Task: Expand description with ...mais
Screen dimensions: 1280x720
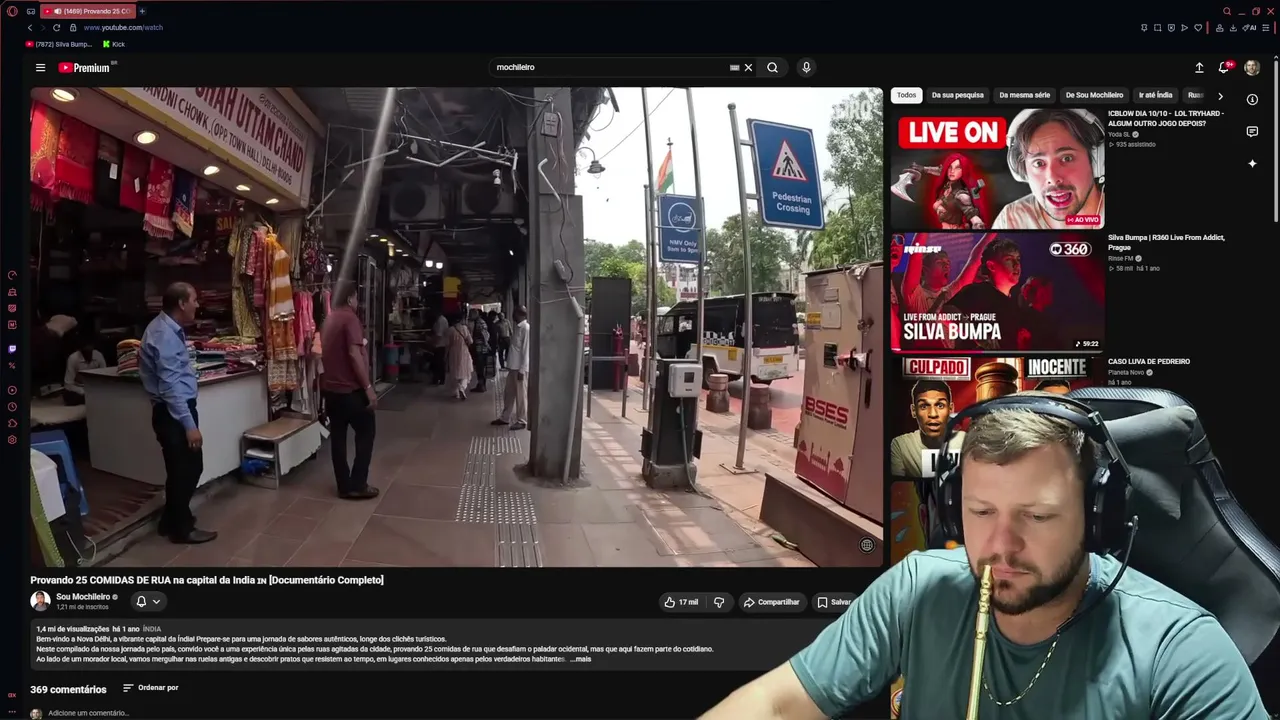Action: click(581, 659)
